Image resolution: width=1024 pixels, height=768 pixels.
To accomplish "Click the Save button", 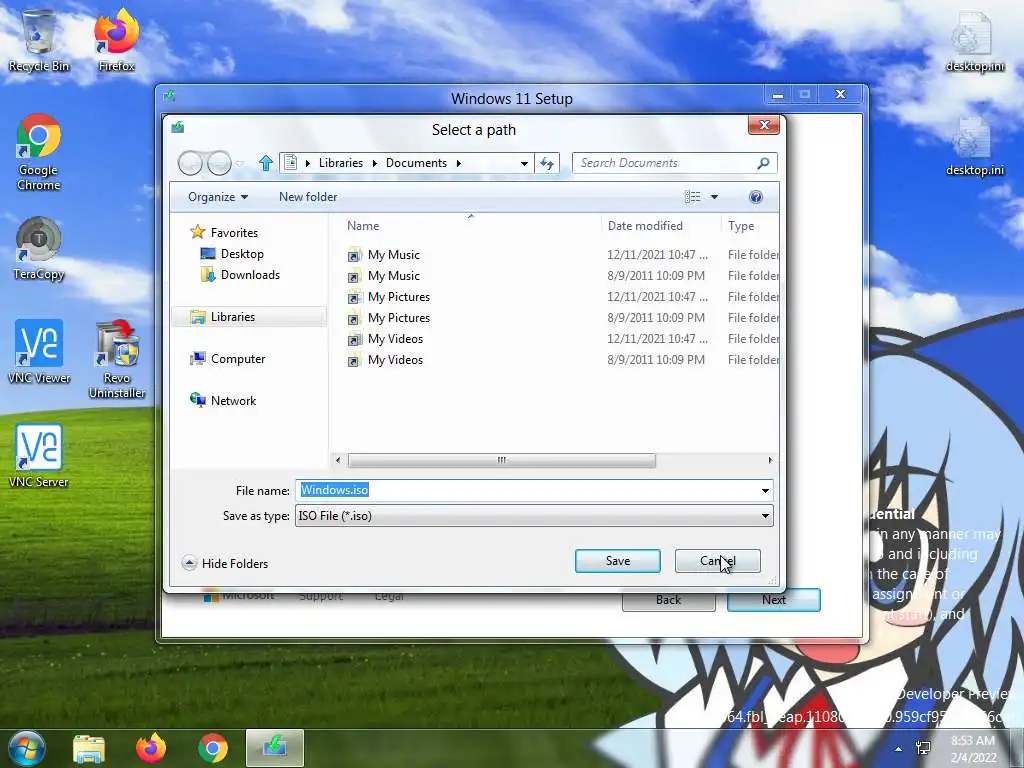I will (617, 561).
